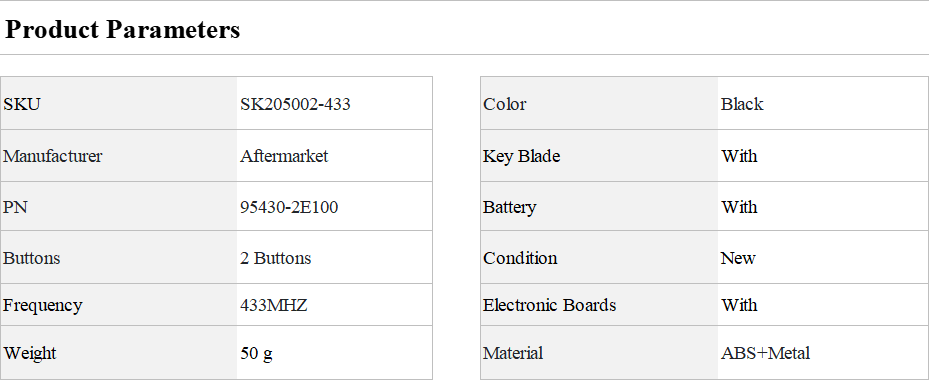Select the SKU value SK205002-433
This screenshot has height=380, width=929.
295,104
